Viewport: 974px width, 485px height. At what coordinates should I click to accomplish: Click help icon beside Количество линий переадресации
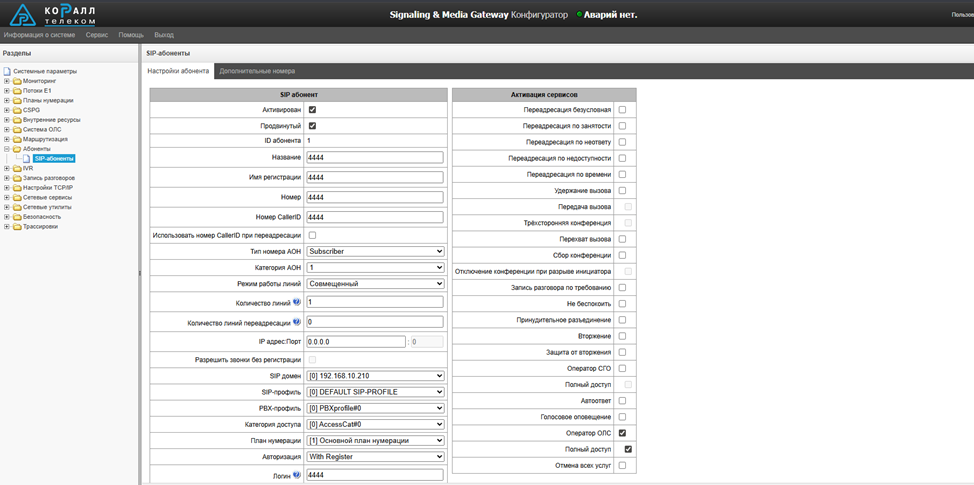(x=297, y=322)
